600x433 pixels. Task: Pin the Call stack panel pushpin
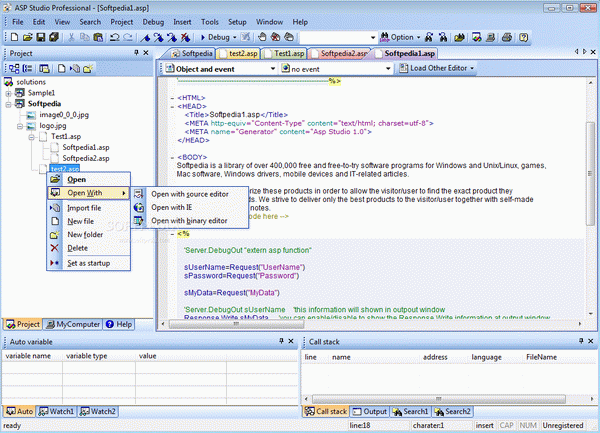click(x=581, y=341)
